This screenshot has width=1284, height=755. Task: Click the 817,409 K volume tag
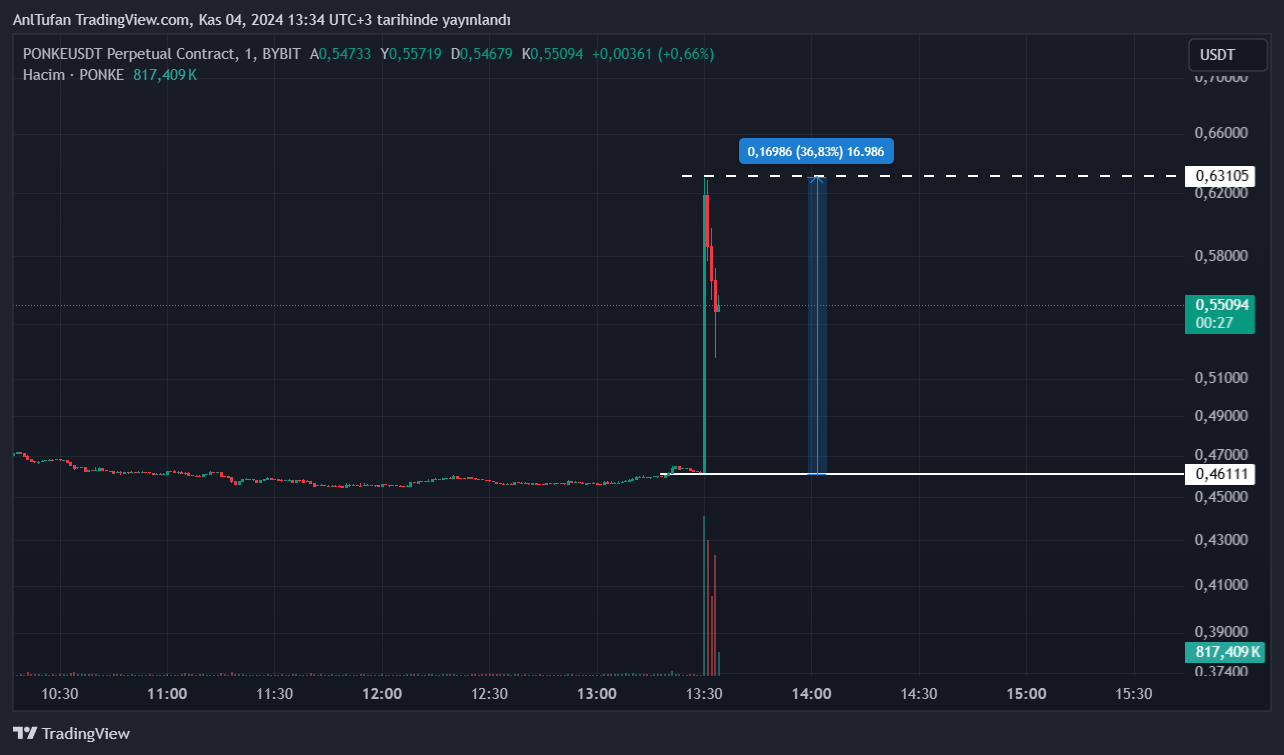coord(1225,652)
